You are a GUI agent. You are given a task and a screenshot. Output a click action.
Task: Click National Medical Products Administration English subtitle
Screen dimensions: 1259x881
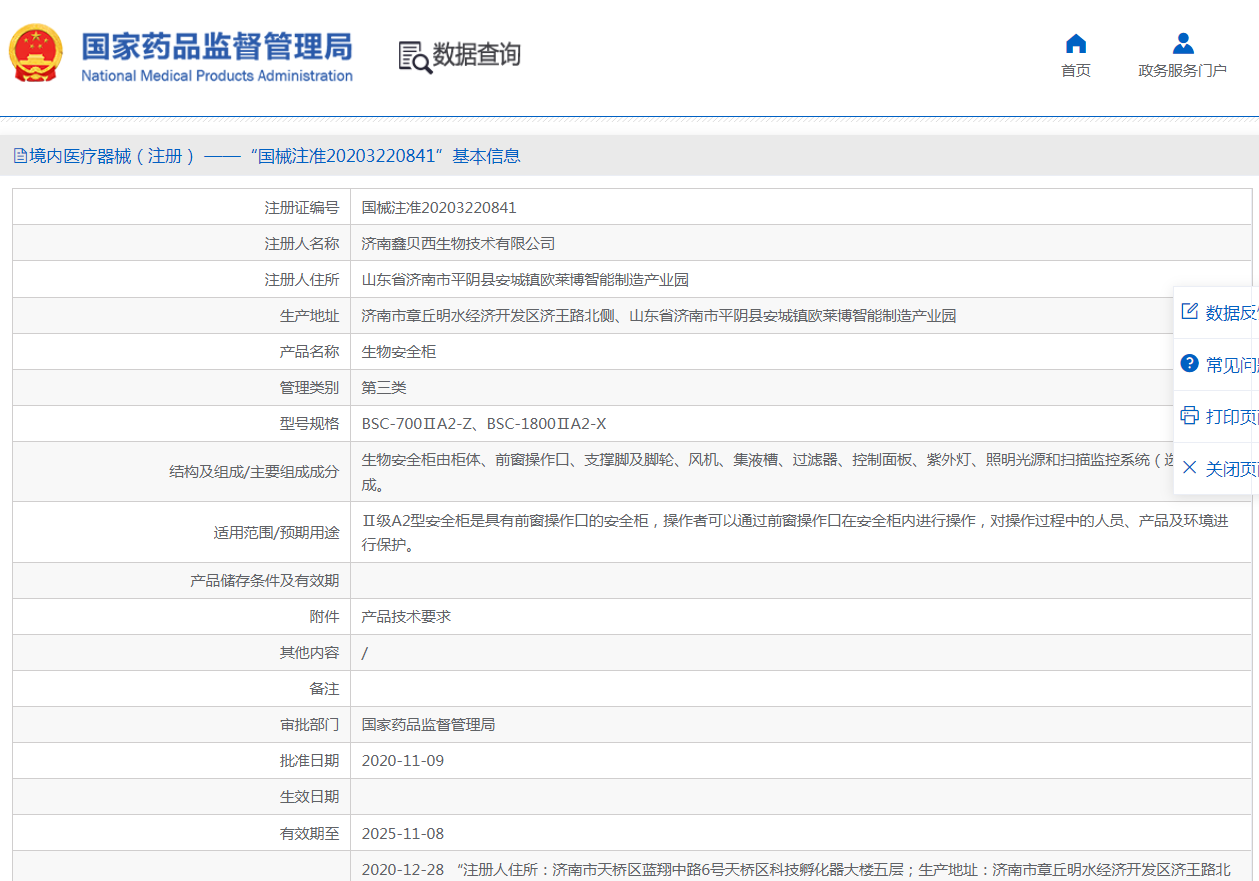(x=217, y=76)
